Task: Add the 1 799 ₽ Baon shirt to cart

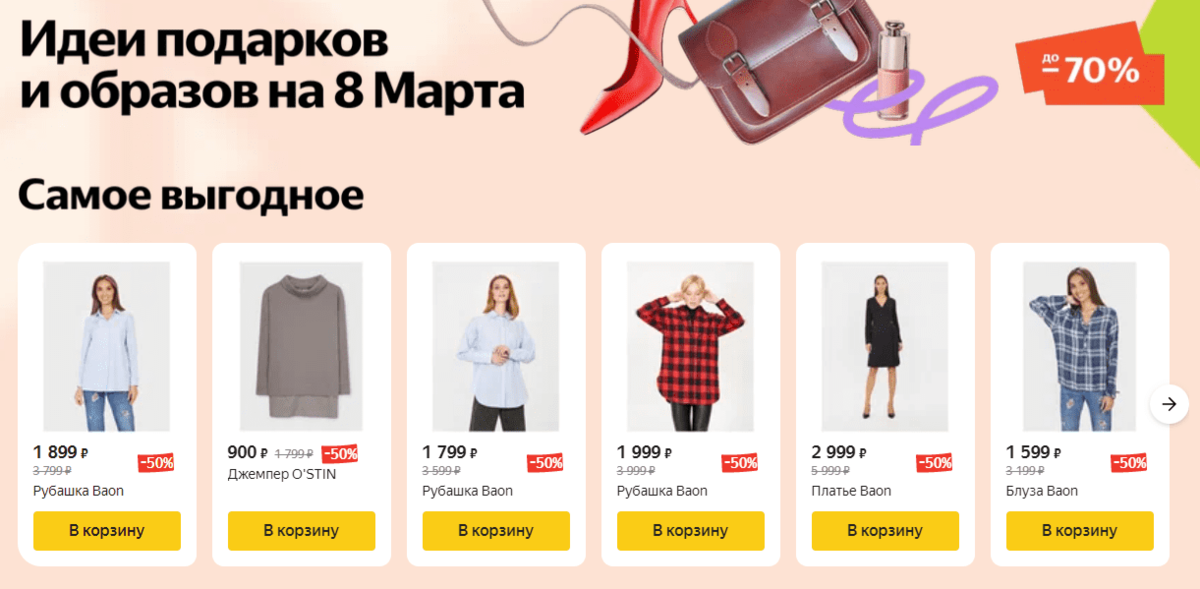Action: (x=496, y=530)
